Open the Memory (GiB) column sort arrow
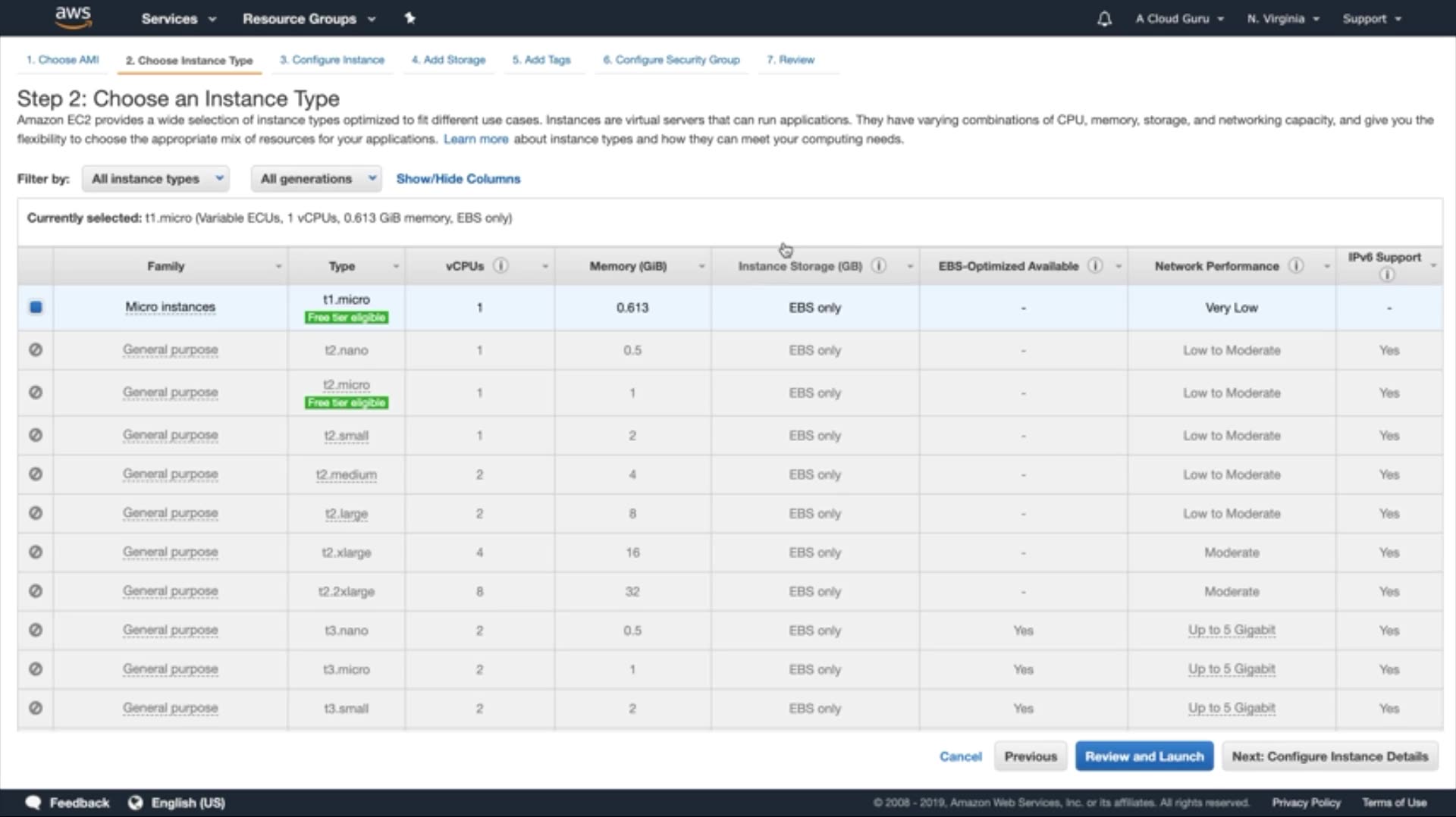The height and width of the screenshot is (817, 1456). click(701, 266)
